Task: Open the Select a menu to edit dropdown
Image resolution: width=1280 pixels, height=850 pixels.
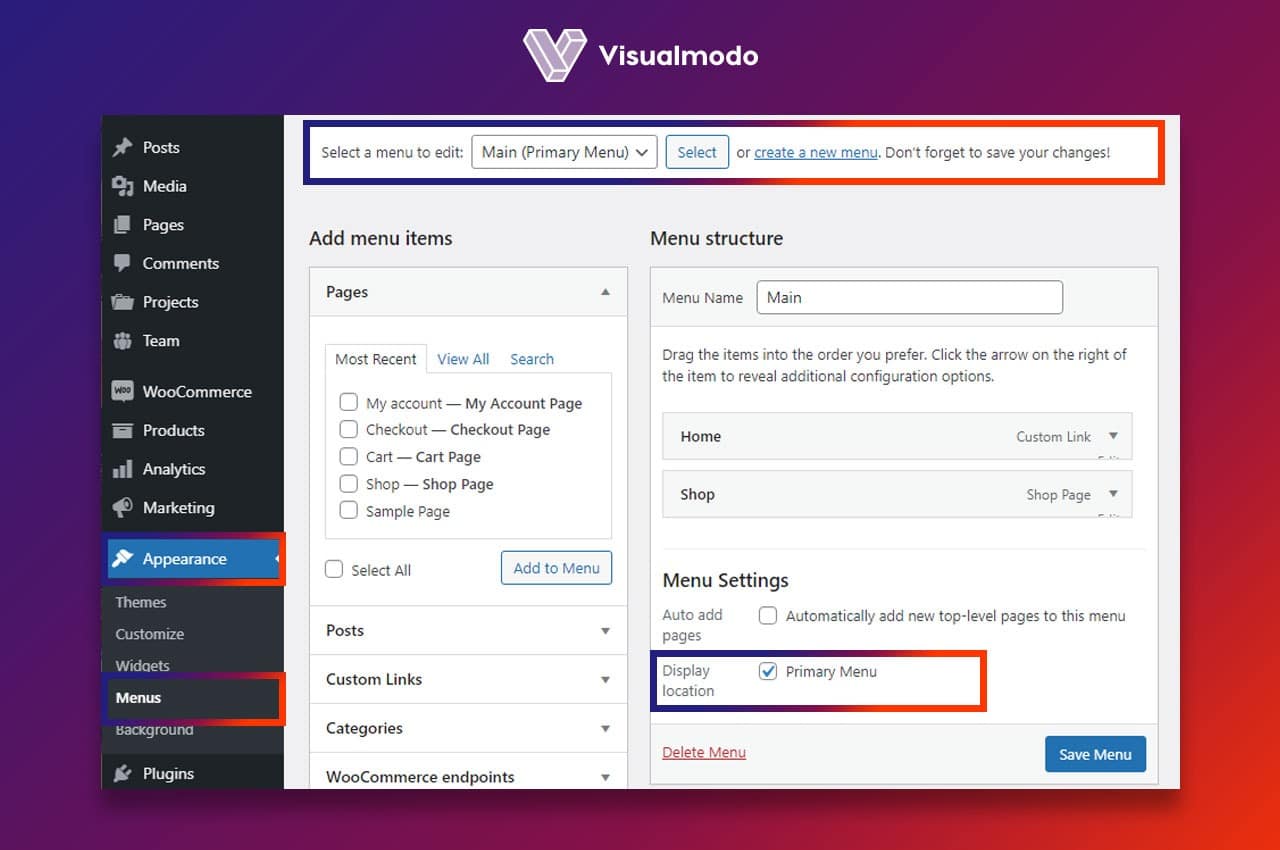Action: coord(563,151)
